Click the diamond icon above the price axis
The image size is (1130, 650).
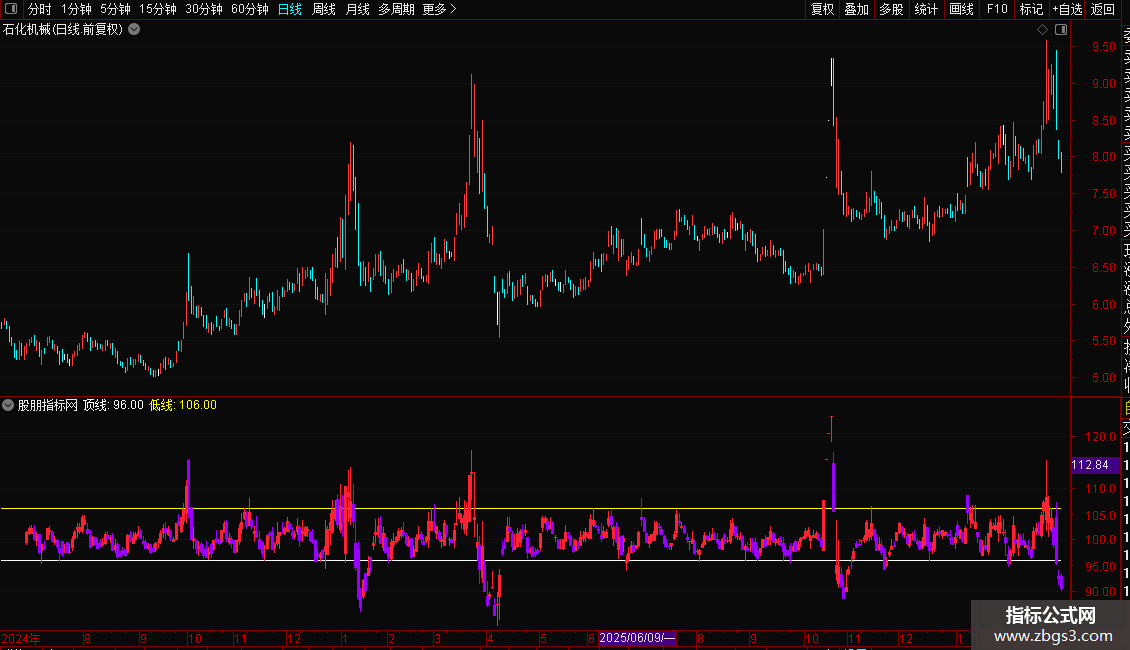point(1042,30)
